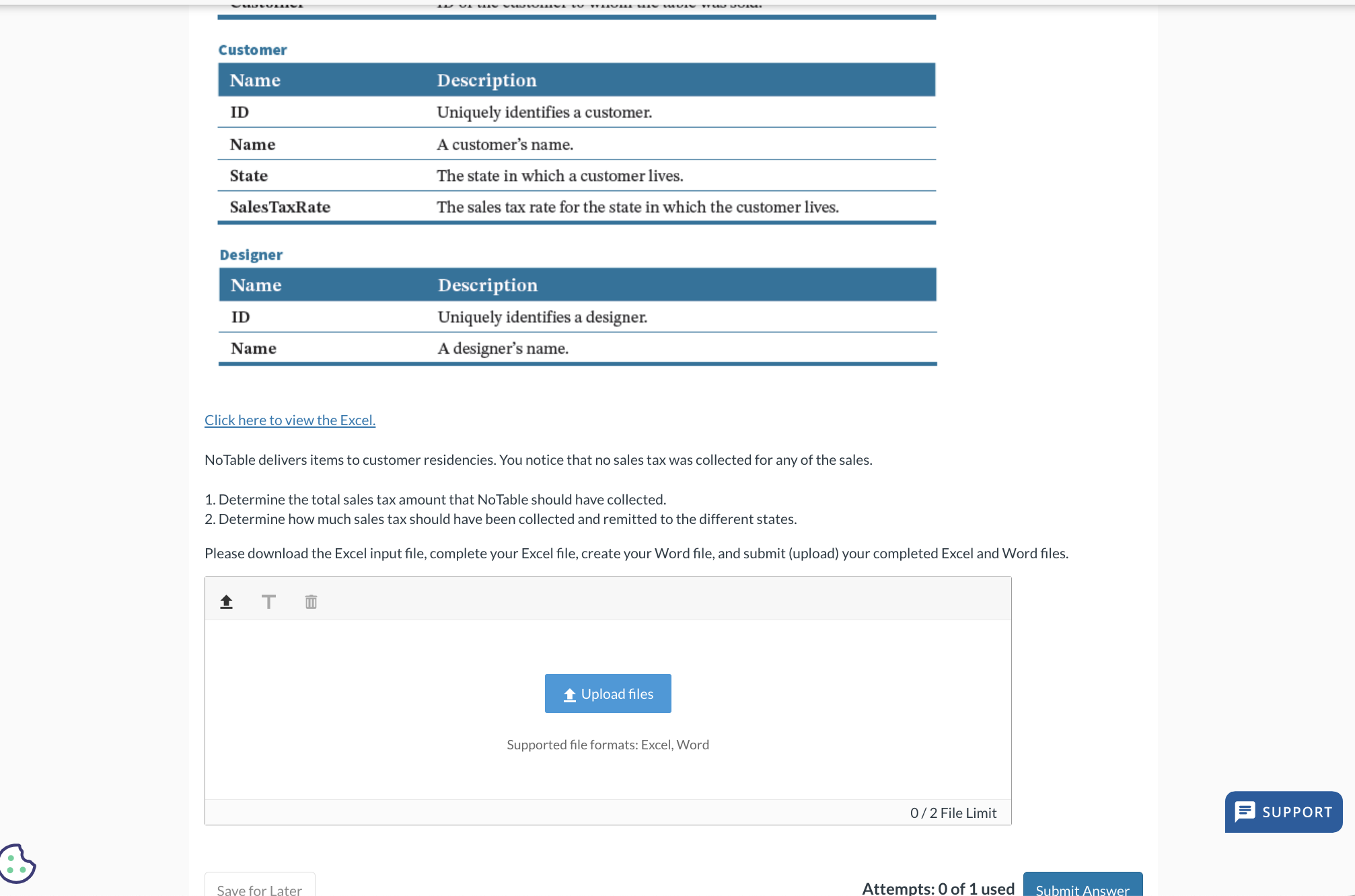Click 'Supported file formats: Excel, Word' text area
The width and height of the screenshot is (1355, 896).
pos(608,745)
